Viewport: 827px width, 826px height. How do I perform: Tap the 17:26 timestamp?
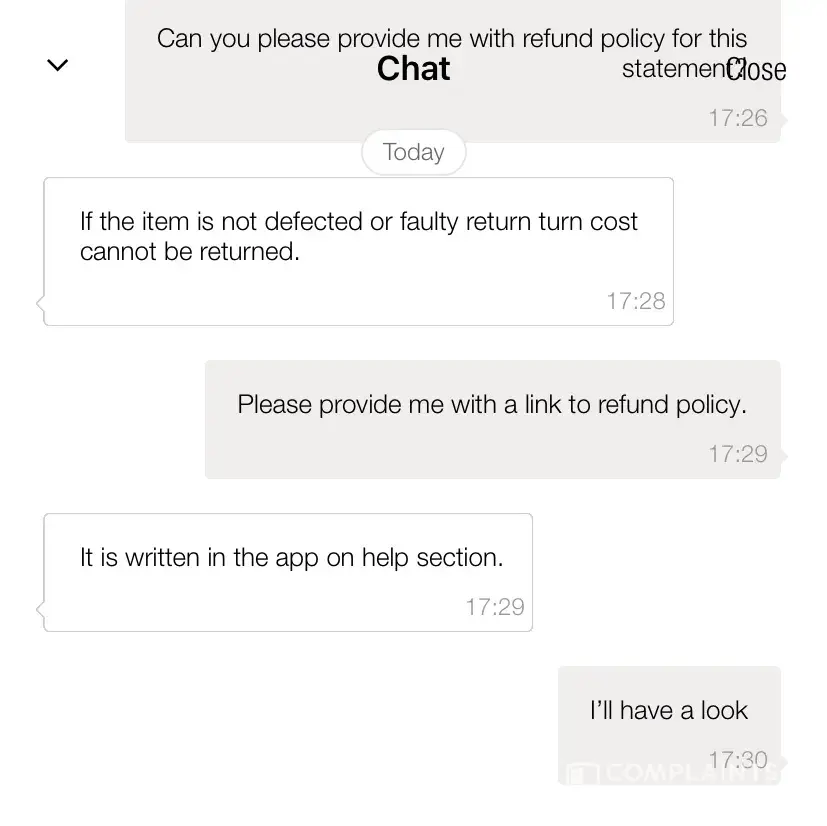click(x=737, y=118)
